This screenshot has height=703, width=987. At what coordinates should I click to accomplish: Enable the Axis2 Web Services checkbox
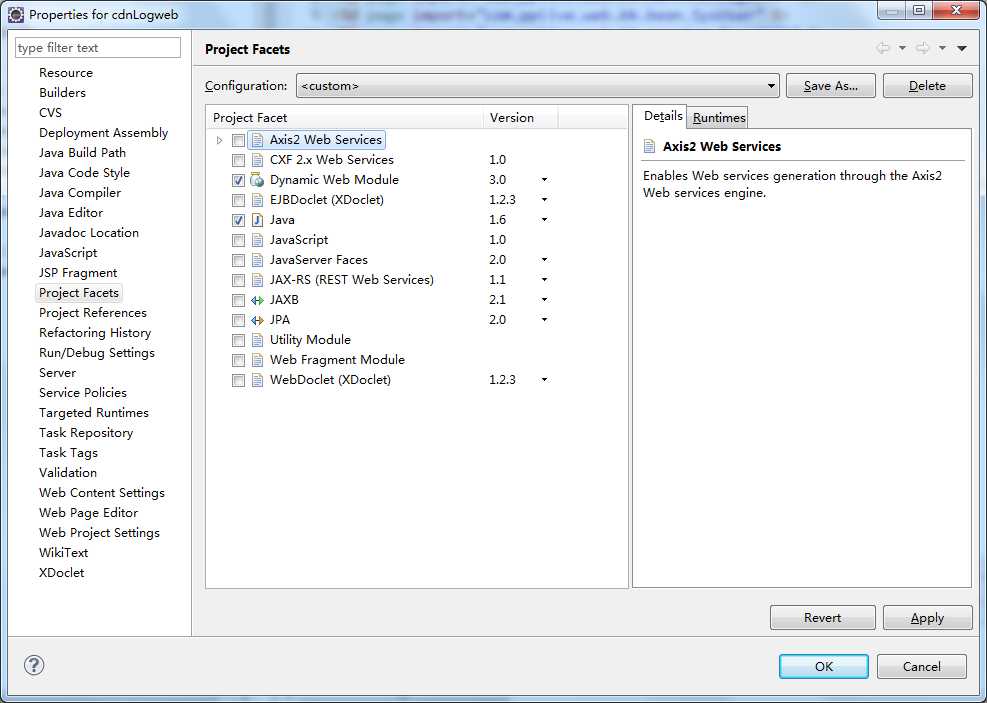(239, 140)
